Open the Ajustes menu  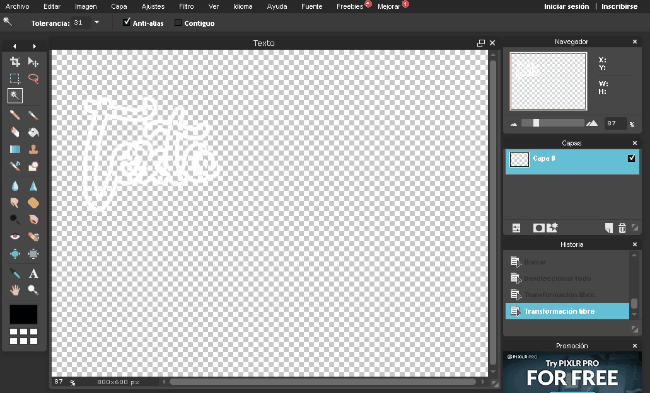click(153, 7)
